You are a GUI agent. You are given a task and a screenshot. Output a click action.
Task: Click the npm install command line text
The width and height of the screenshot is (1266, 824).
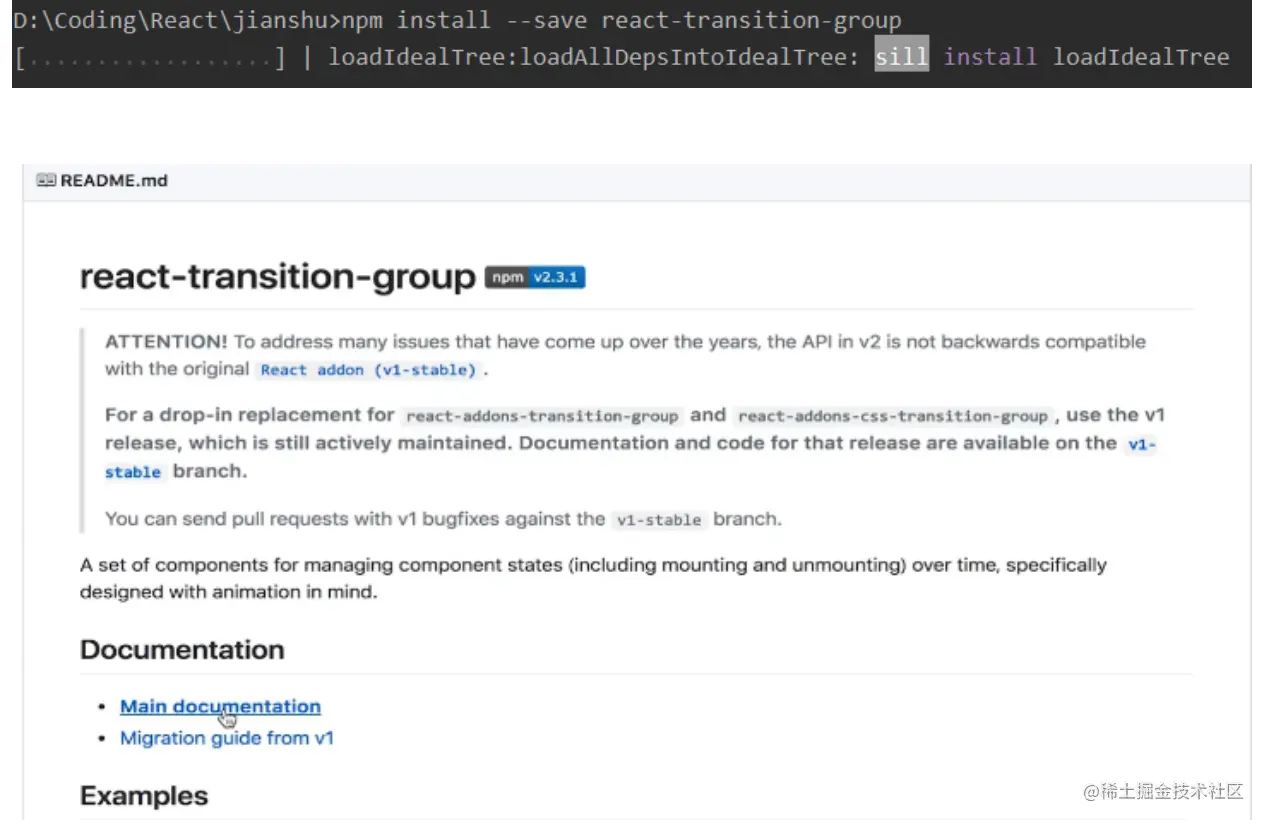[620, 20]
